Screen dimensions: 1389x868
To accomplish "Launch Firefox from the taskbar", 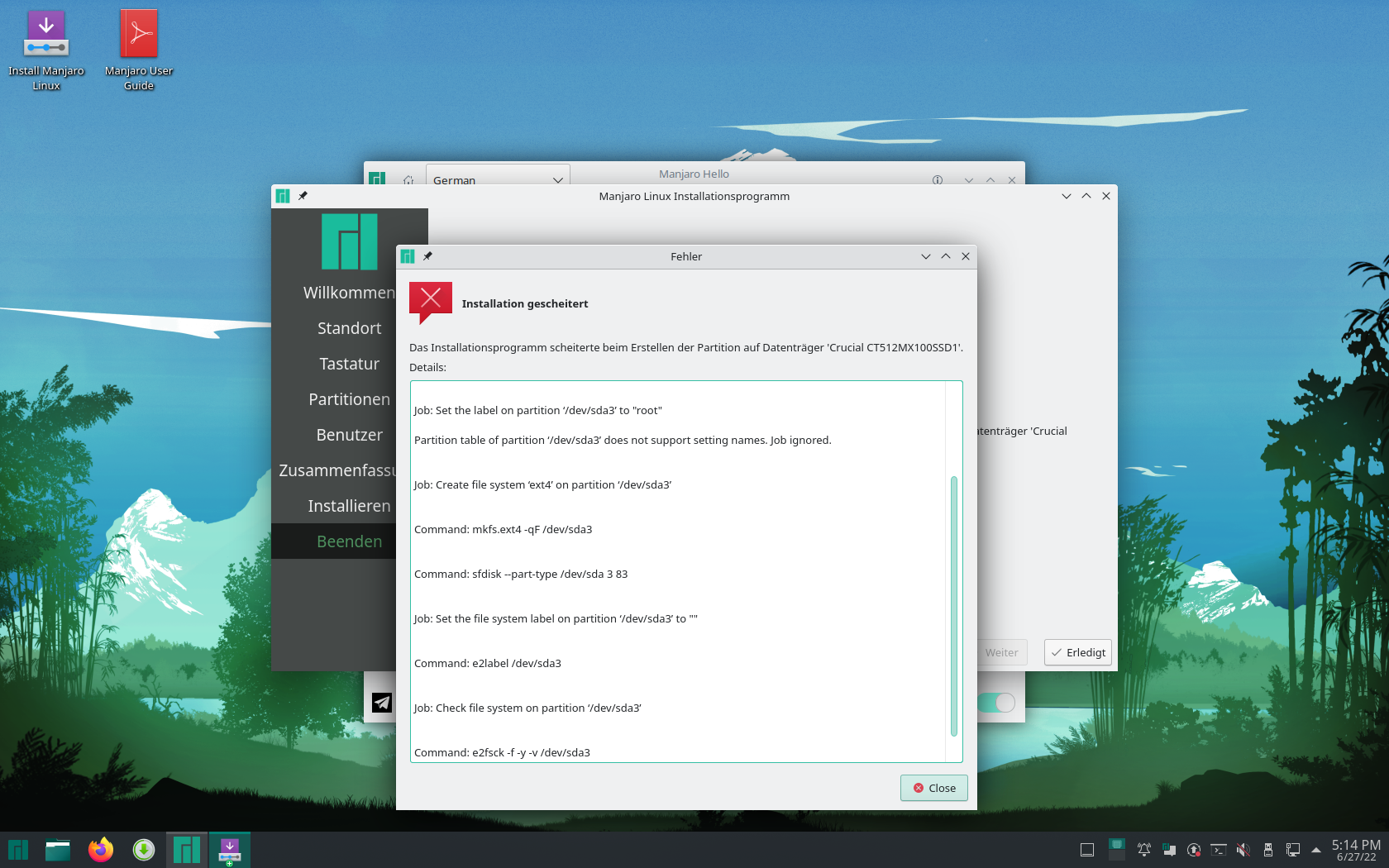I will (x=101, y=850).
